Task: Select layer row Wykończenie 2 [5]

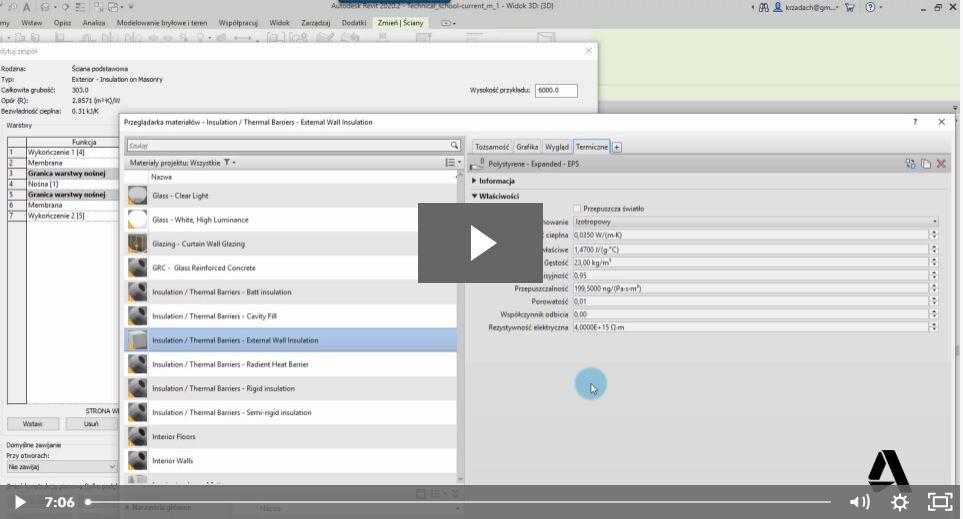Action: point(63,216)
